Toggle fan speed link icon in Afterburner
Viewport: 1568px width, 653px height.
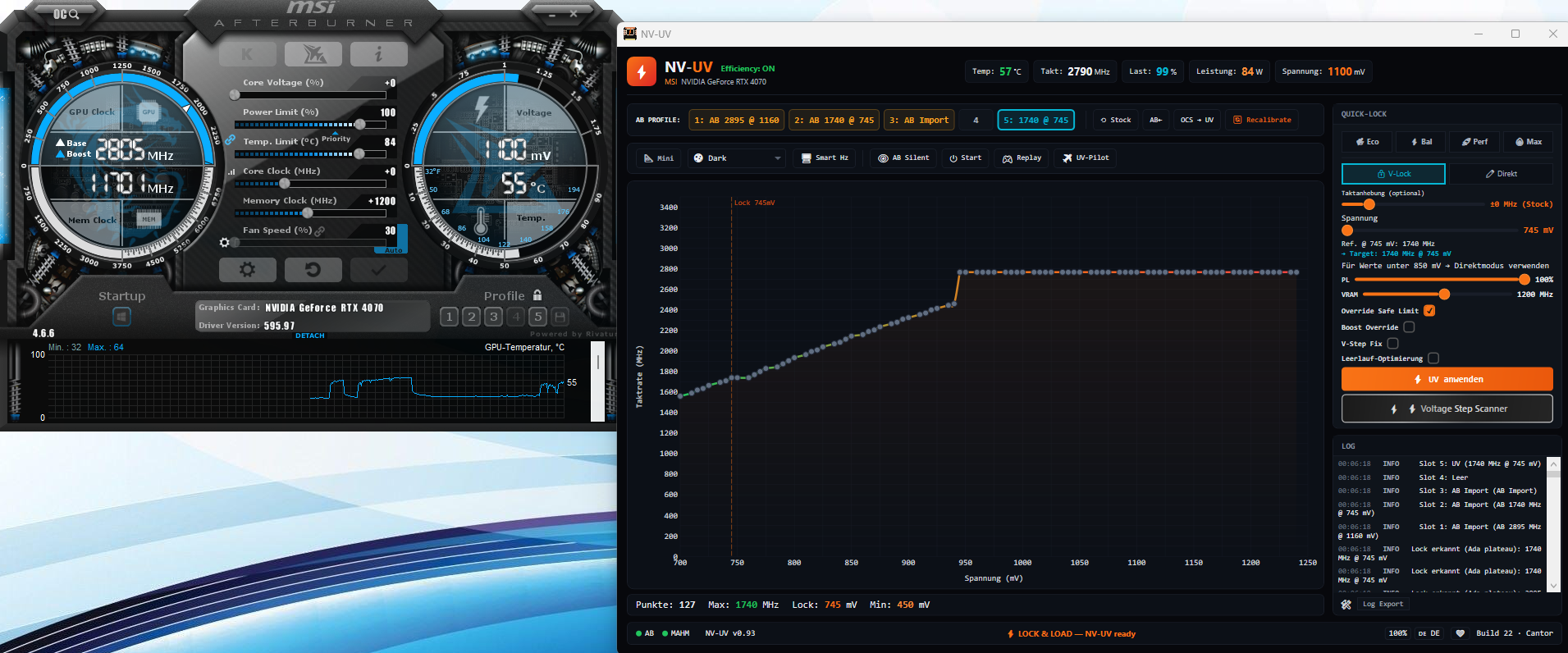pyautogui.click(x=320, y=231)
